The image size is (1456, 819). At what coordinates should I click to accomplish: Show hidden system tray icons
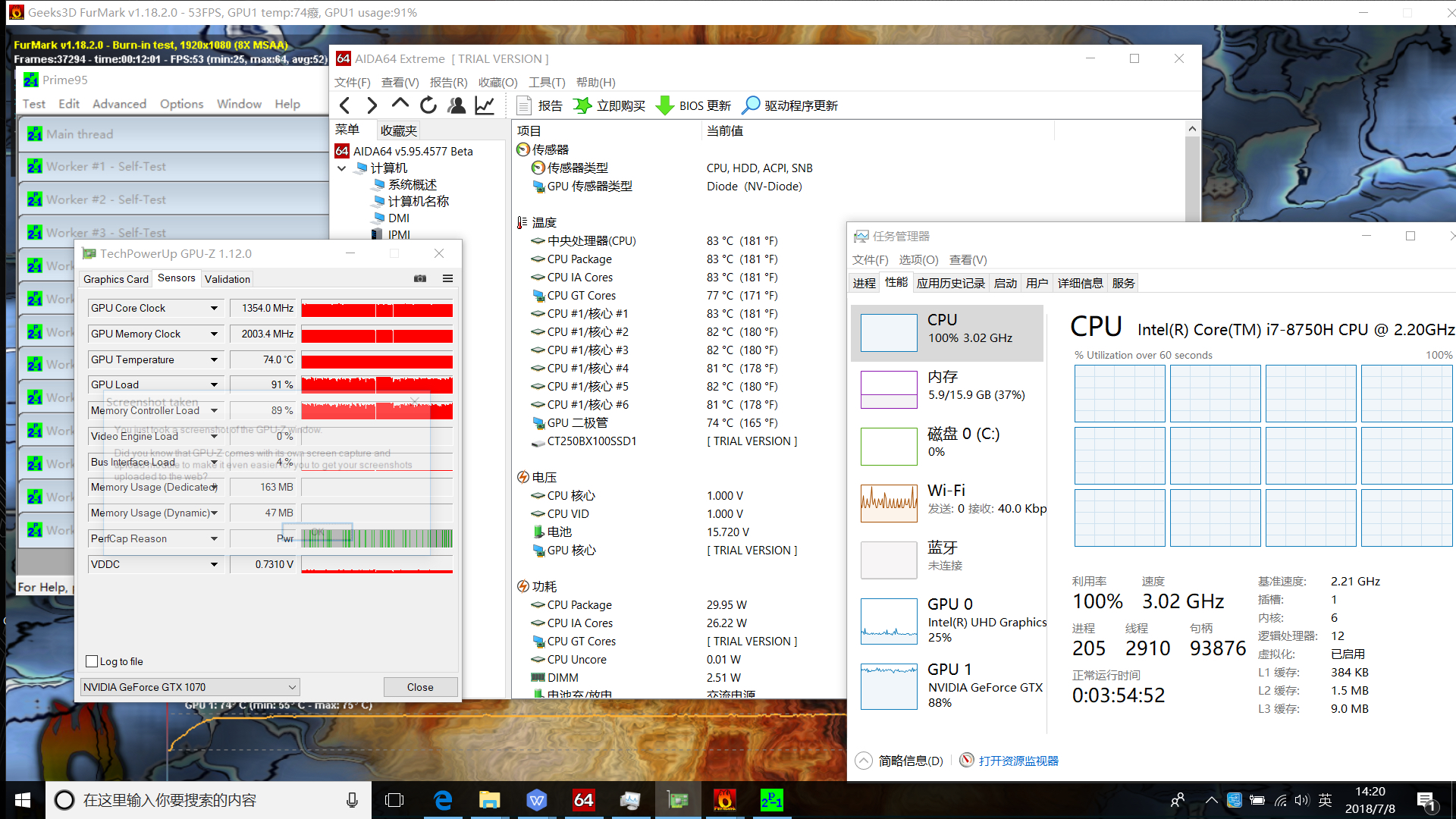1211,800
